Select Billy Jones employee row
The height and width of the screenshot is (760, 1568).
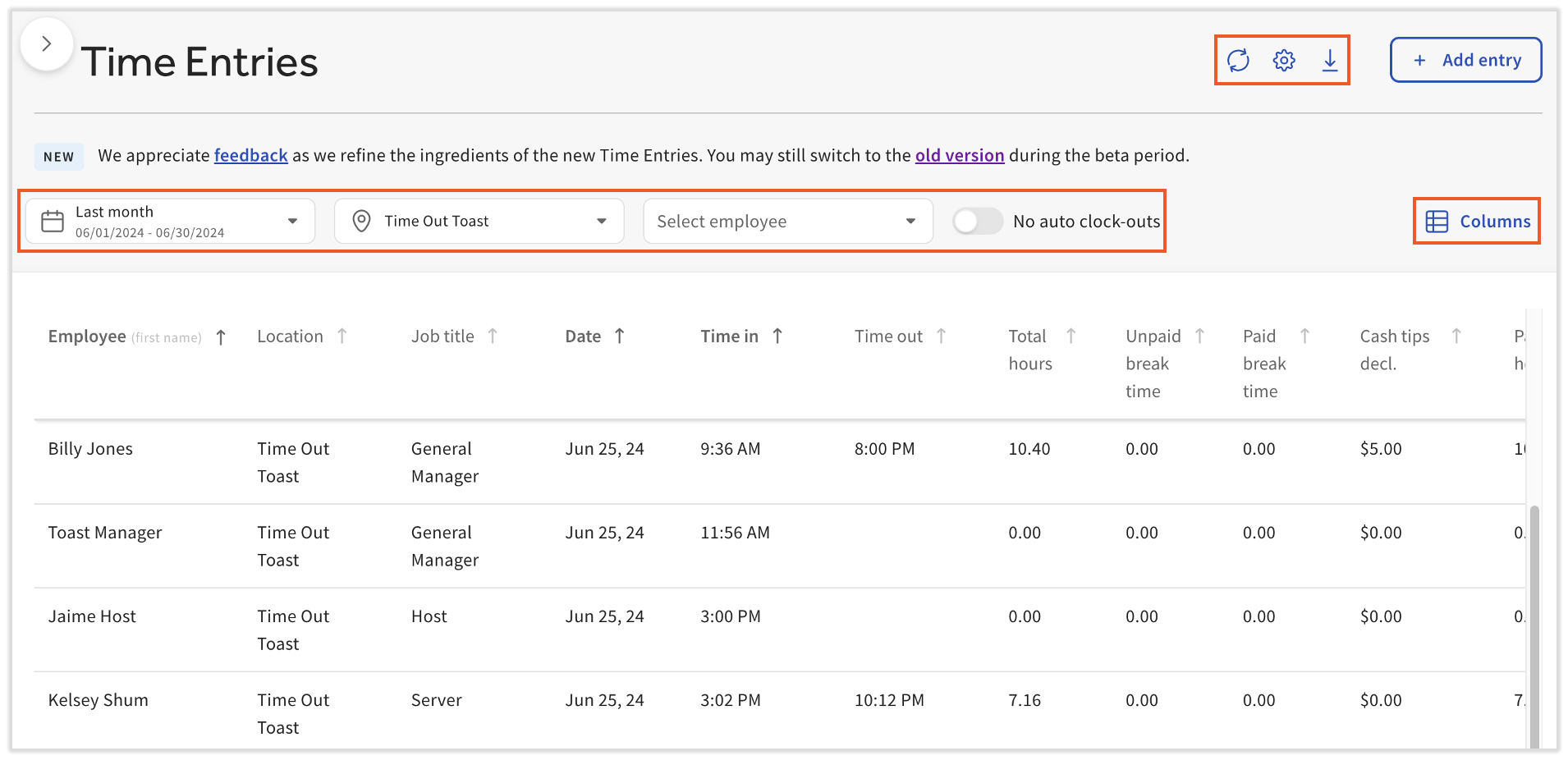[90, 448]
